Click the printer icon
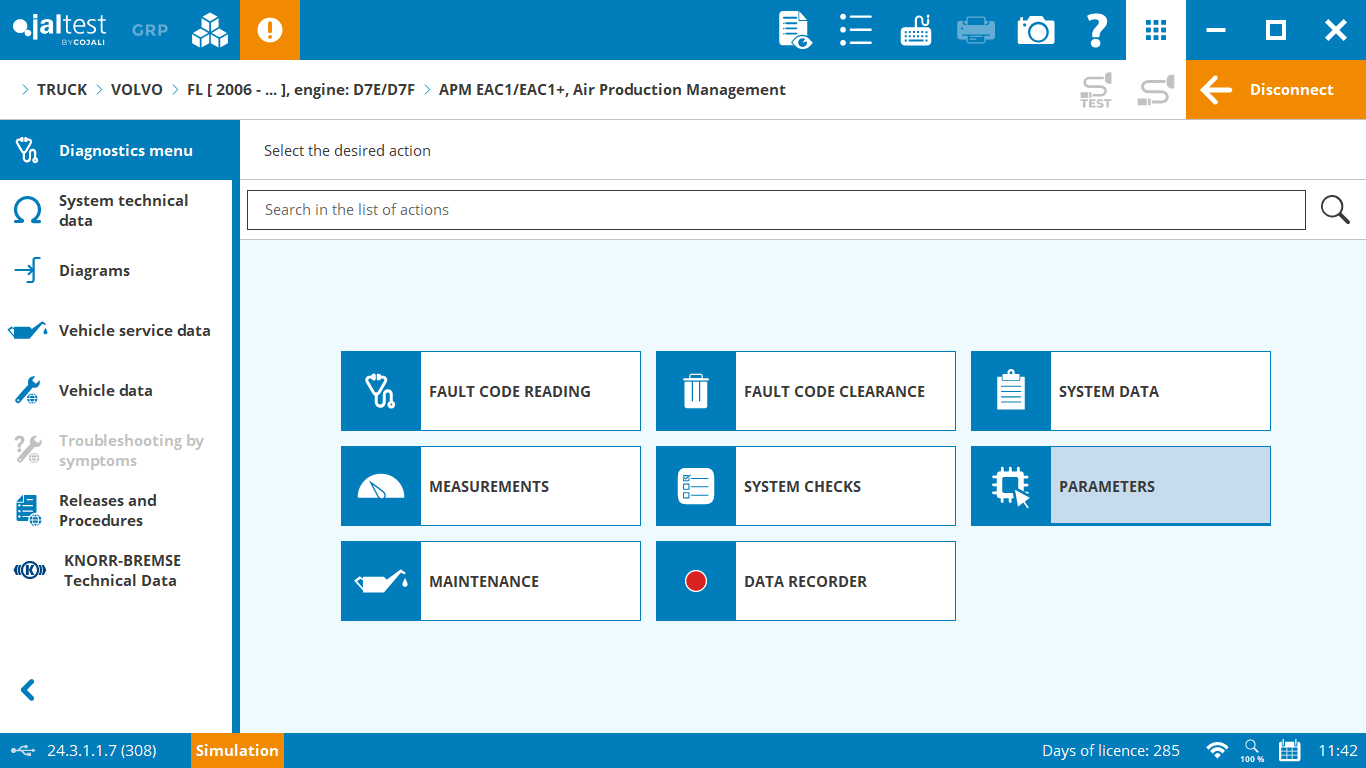Viewport: 1366px width, 768px height. [976, 30]
